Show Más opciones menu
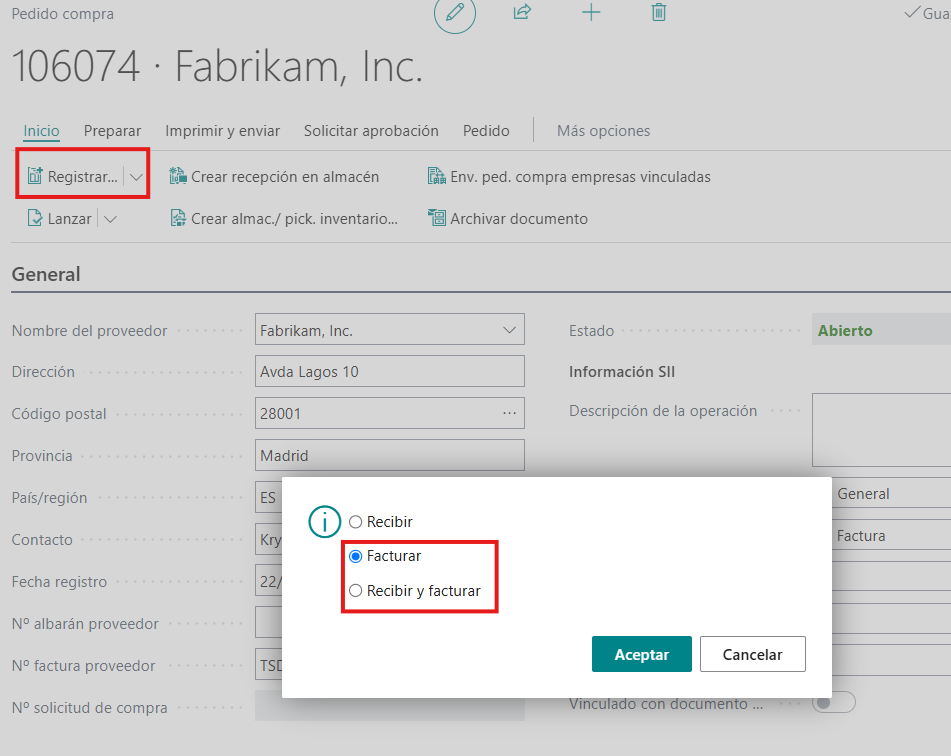The image size is (951, 756). coord(603,131)
